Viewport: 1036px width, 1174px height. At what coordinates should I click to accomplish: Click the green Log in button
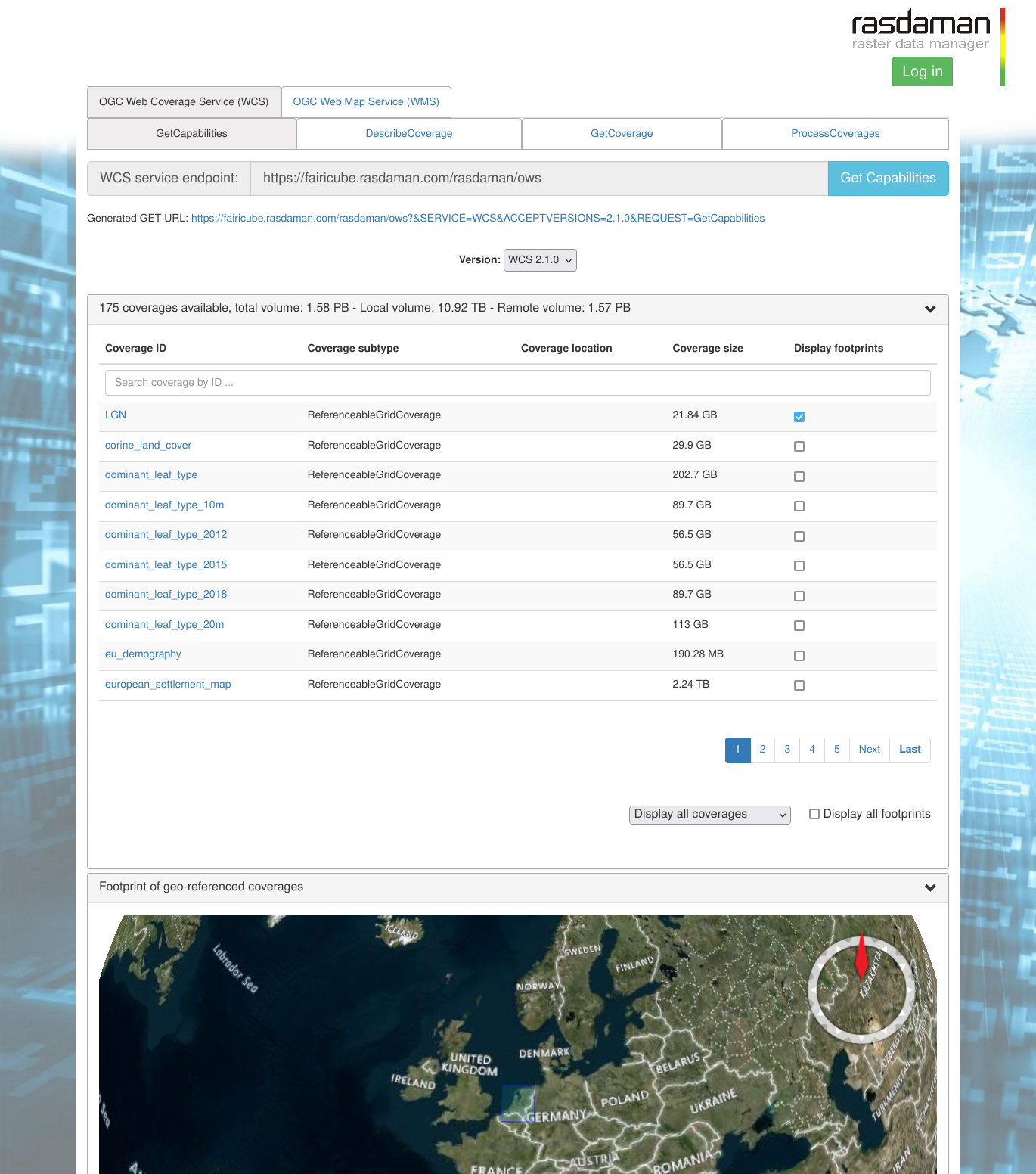(x=922, y=72)
